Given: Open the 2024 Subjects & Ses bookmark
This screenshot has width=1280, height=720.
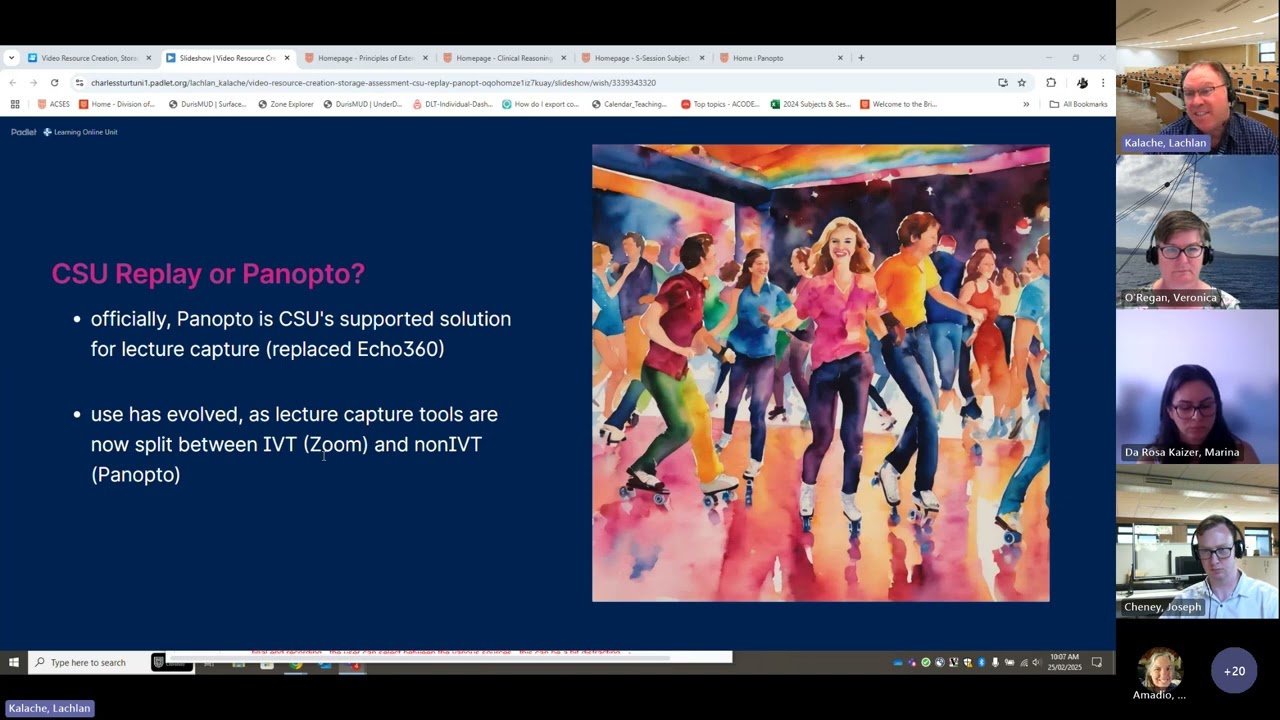Looking at the screenshot, I should click(x=810, y=104).
